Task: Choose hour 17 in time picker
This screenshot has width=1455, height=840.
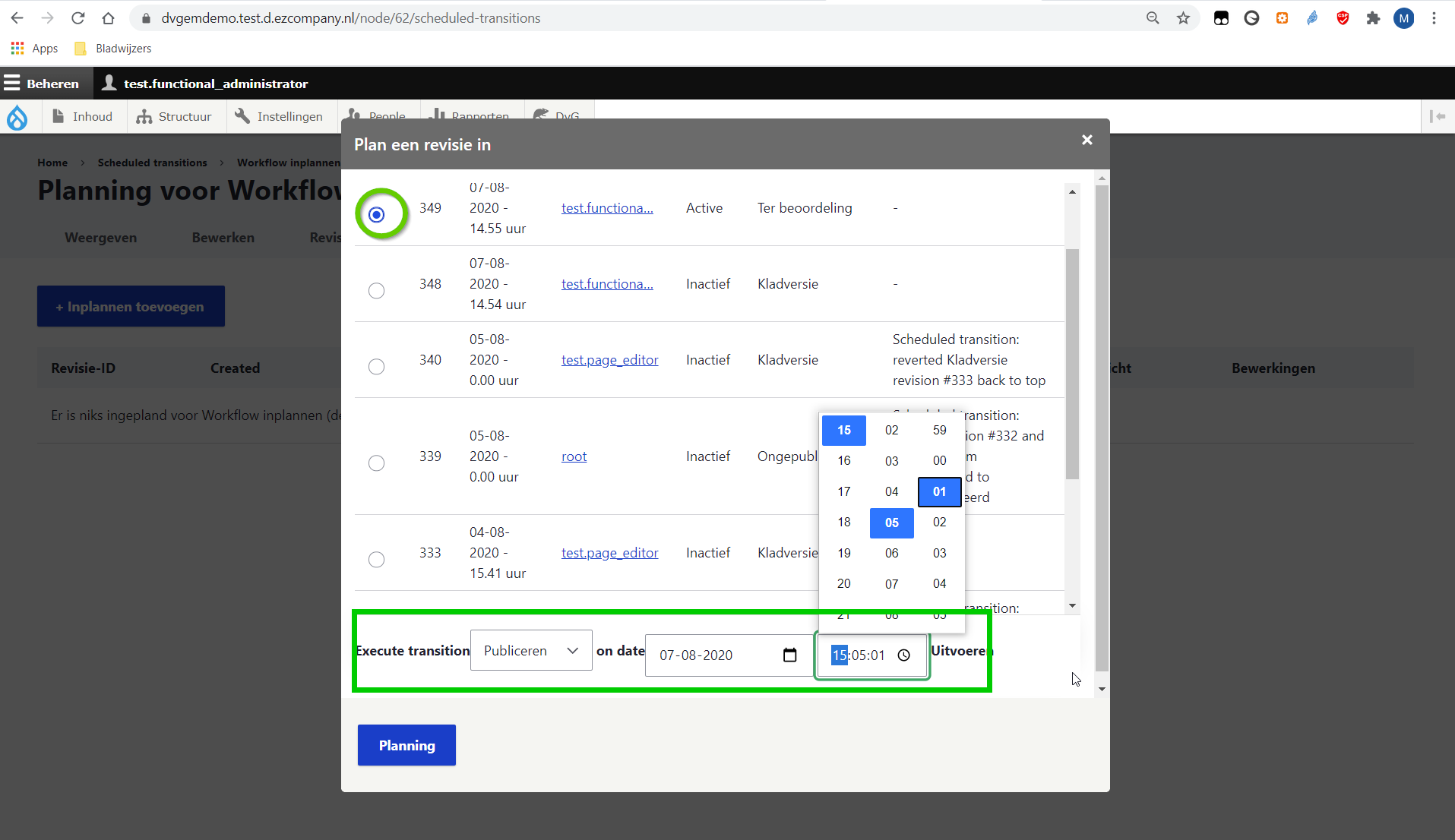Action: [843, 491]
